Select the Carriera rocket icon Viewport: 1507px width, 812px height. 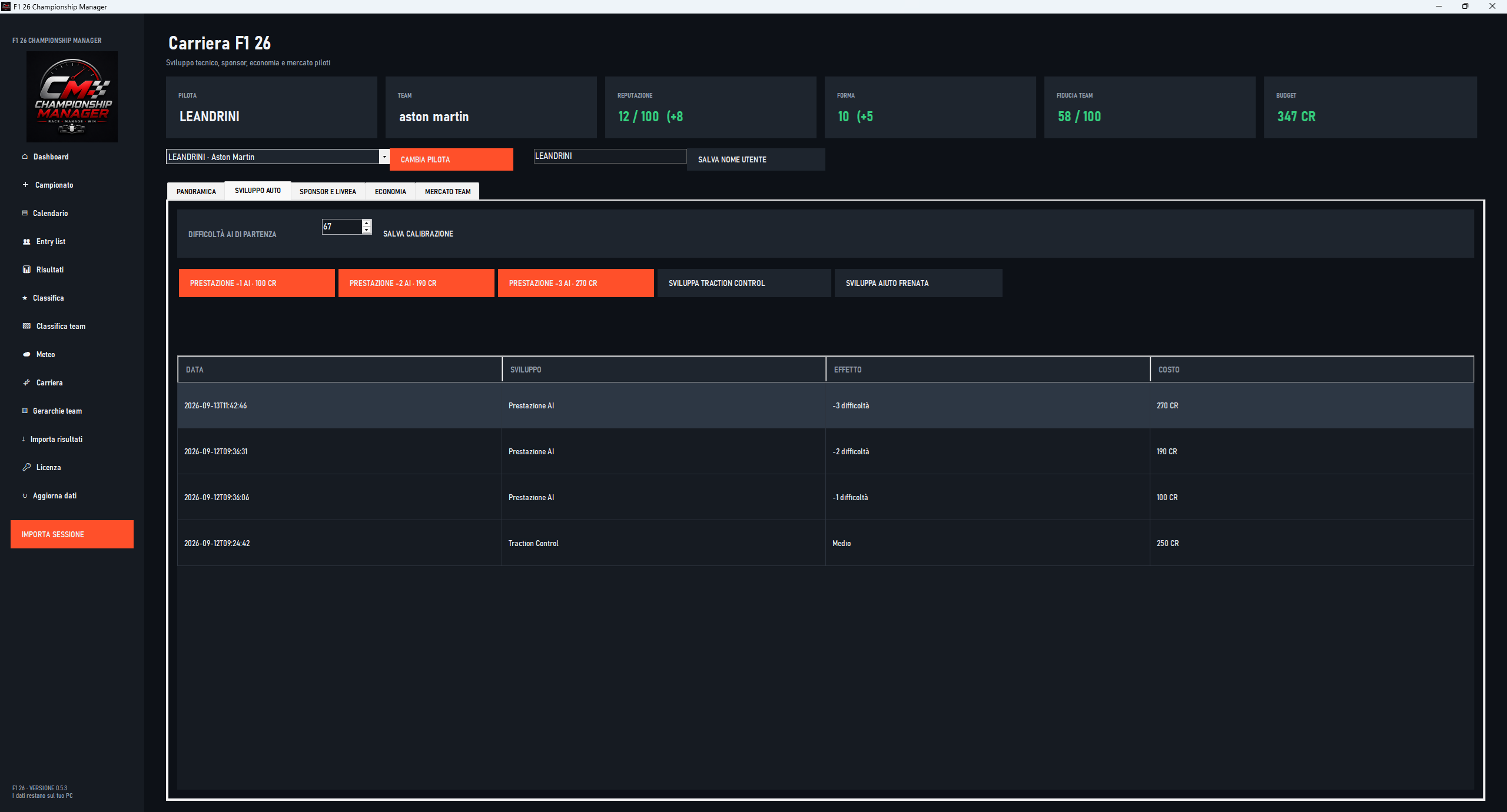coord(26,382)
